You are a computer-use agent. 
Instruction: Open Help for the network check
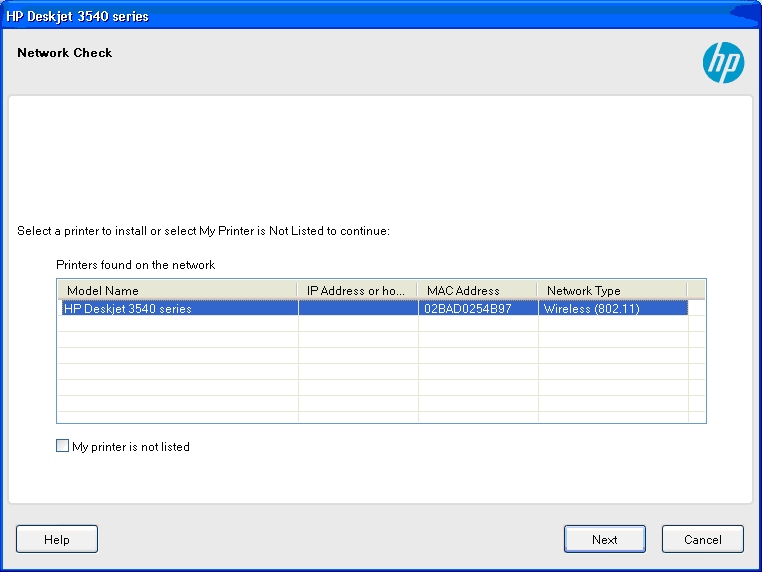coord(57,539)
